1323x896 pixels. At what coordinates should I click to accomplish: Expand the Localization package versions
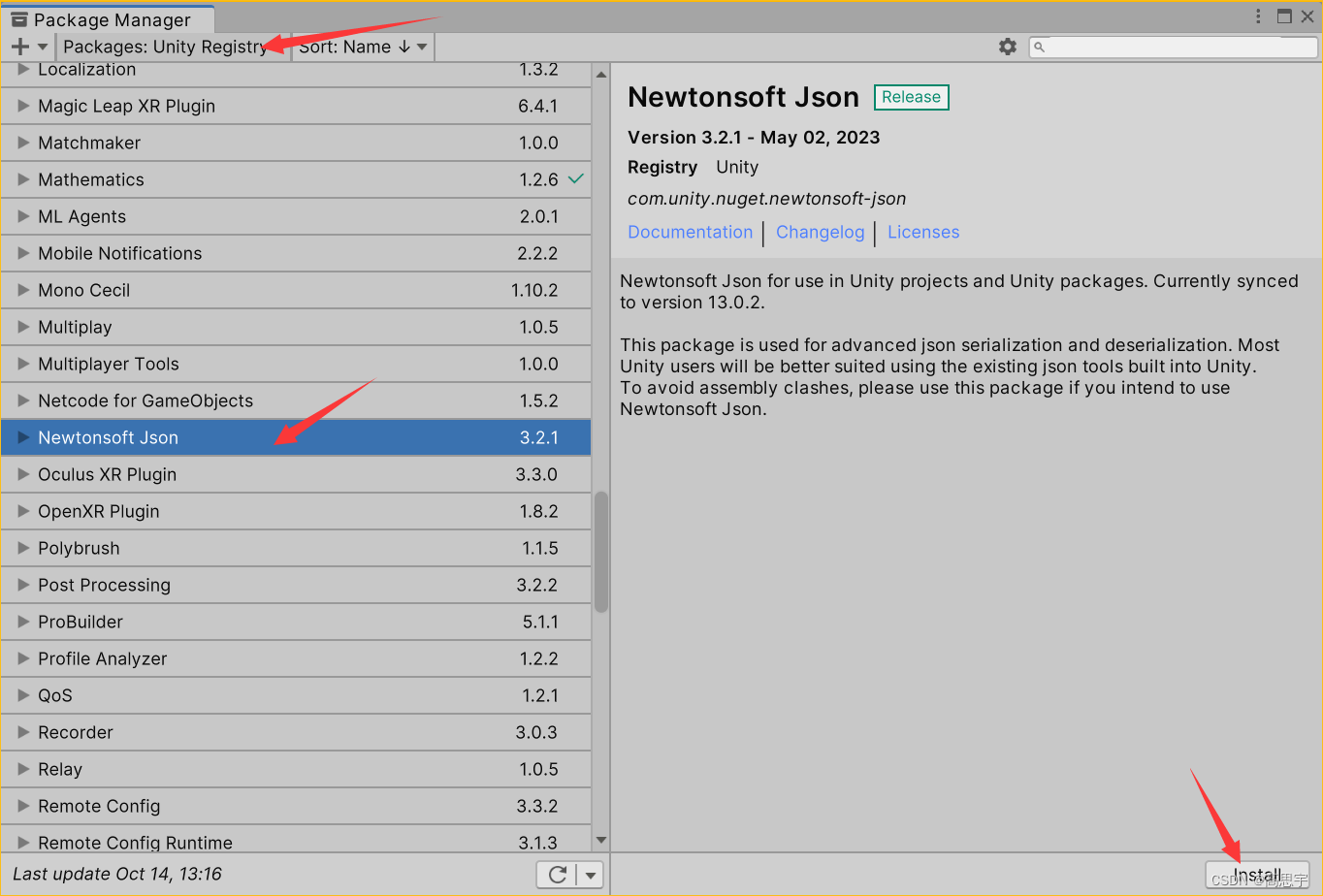pos(24,69)
